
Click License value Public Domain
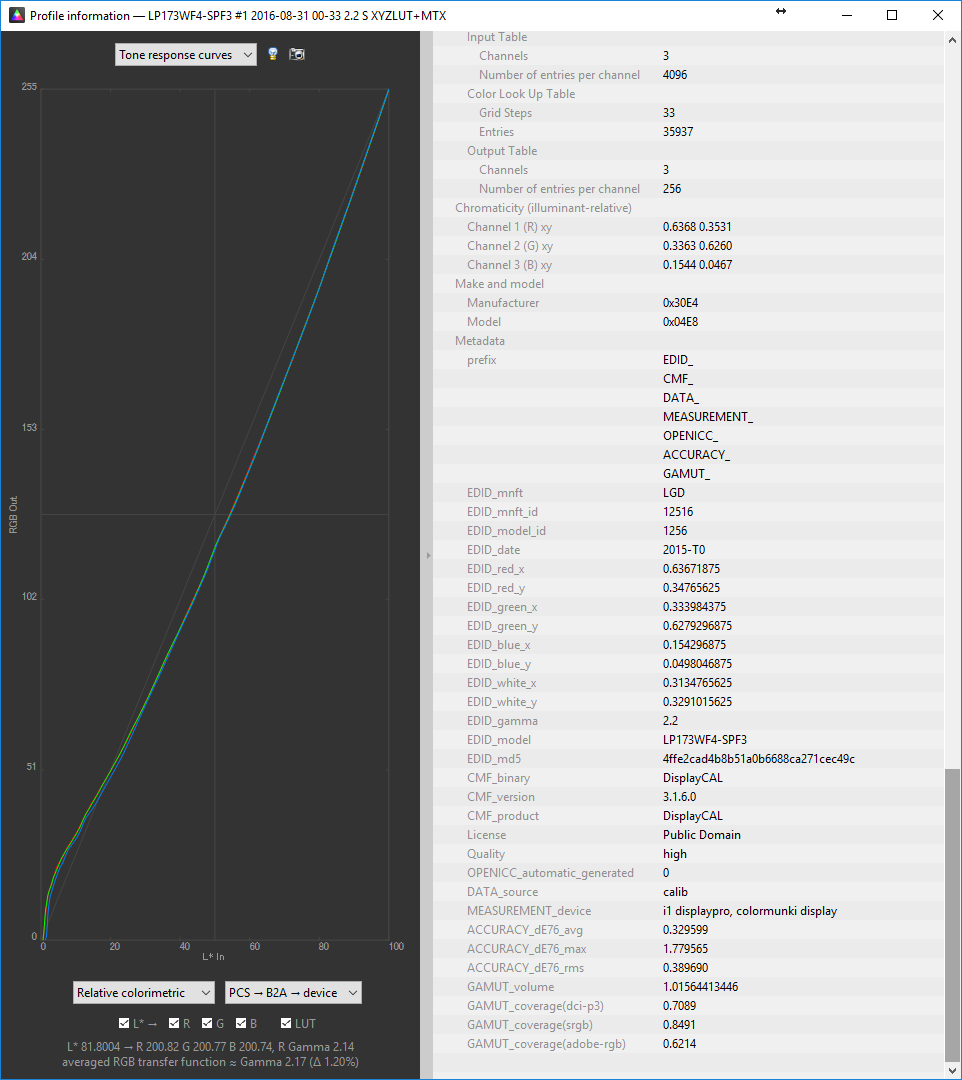click(702, 835)
